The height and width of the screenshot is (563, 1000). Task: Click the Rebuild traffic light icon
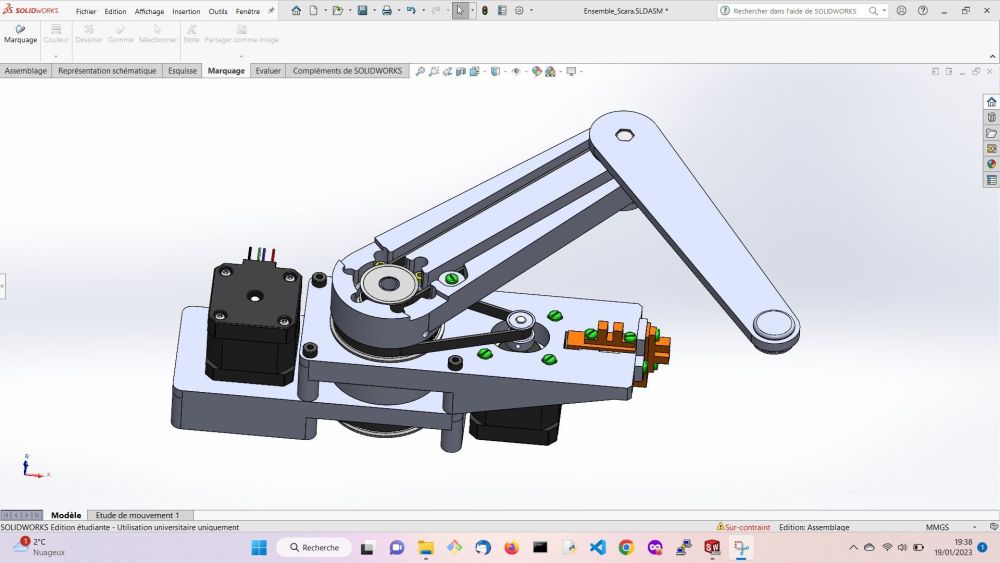click(484, 11)
